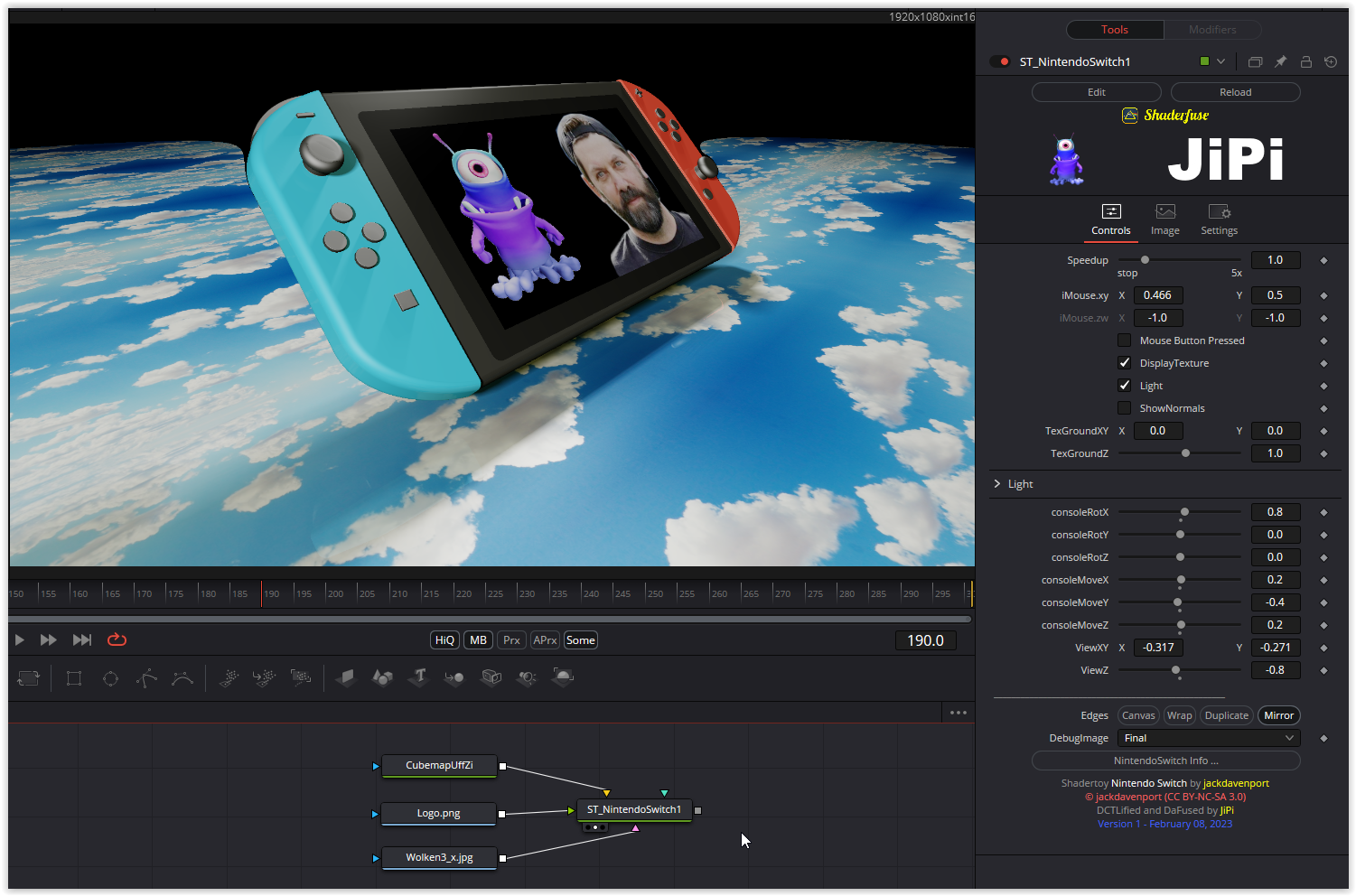Click the current frame field showing 190.0
The width and height of the screenshot is (1356, 896).
pos(925,640)
